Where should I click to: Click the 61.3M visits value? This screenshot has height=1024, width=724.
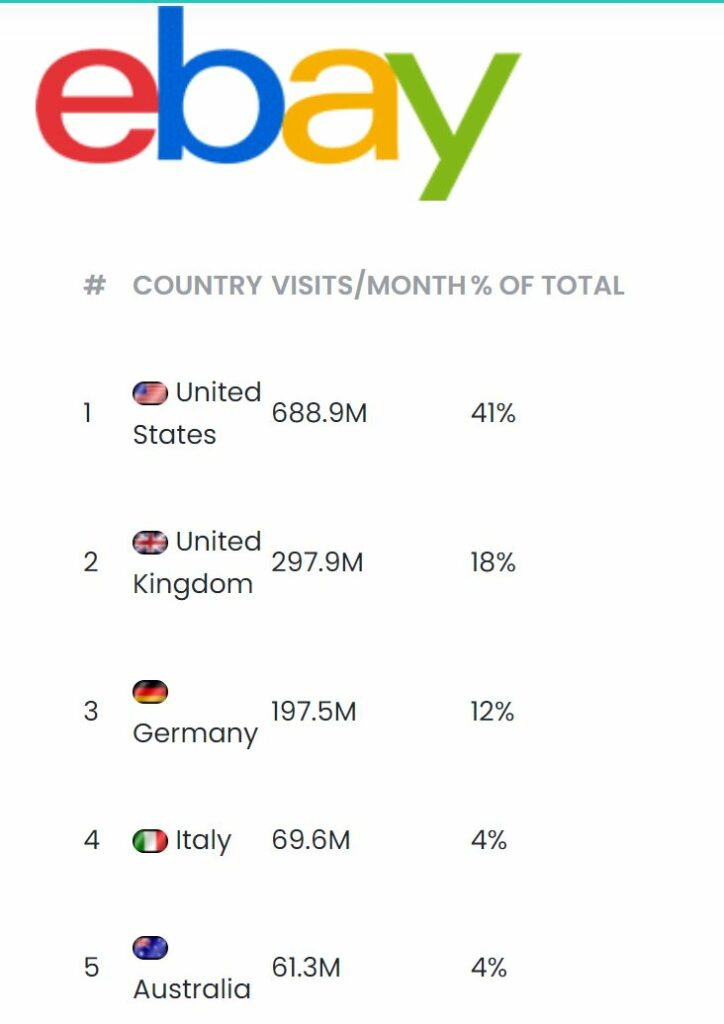click(x=306, y=967)
